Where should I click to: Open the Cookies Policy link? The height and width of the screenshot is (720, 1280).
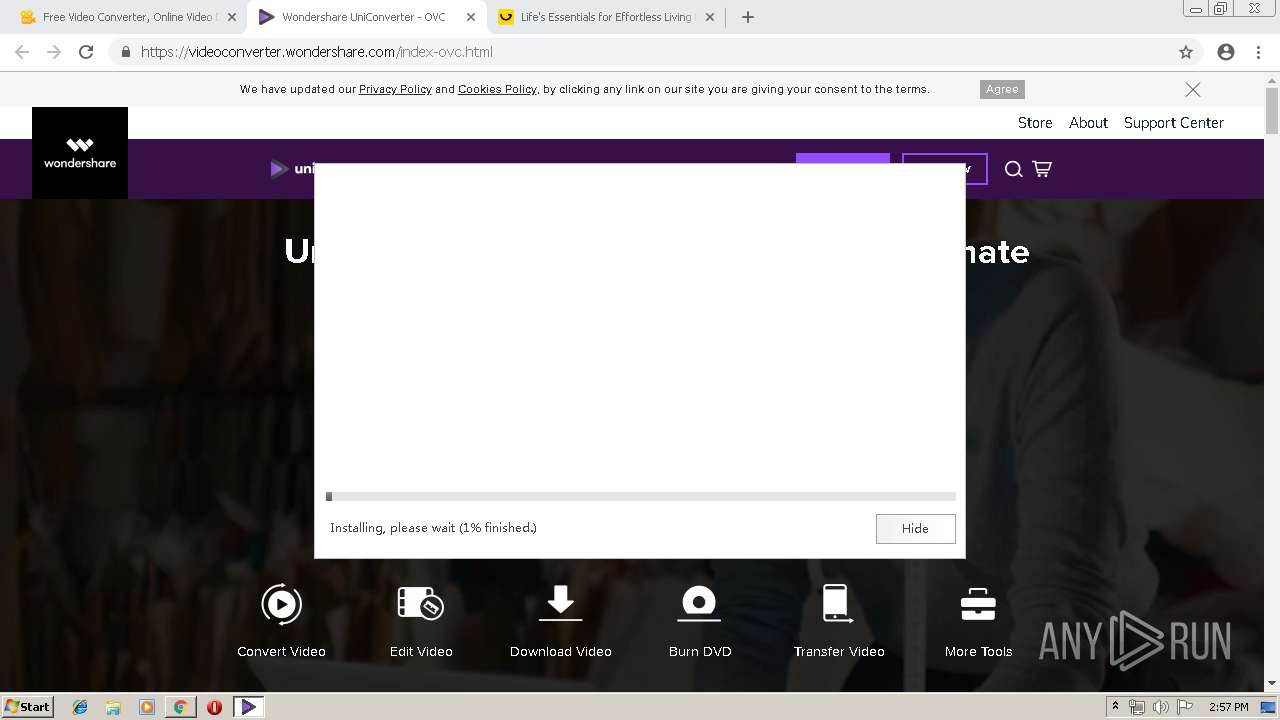click(x=497, y=89)
